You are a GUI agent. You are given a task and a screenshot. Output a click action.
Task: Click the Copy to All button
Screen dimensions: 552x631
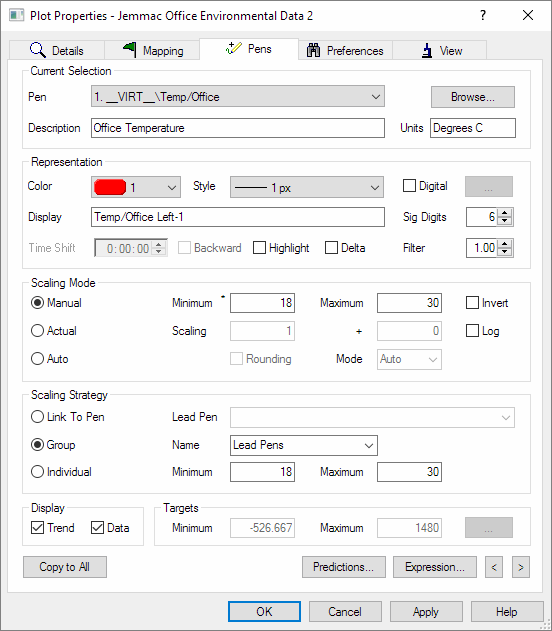click(x=65, y=567)
